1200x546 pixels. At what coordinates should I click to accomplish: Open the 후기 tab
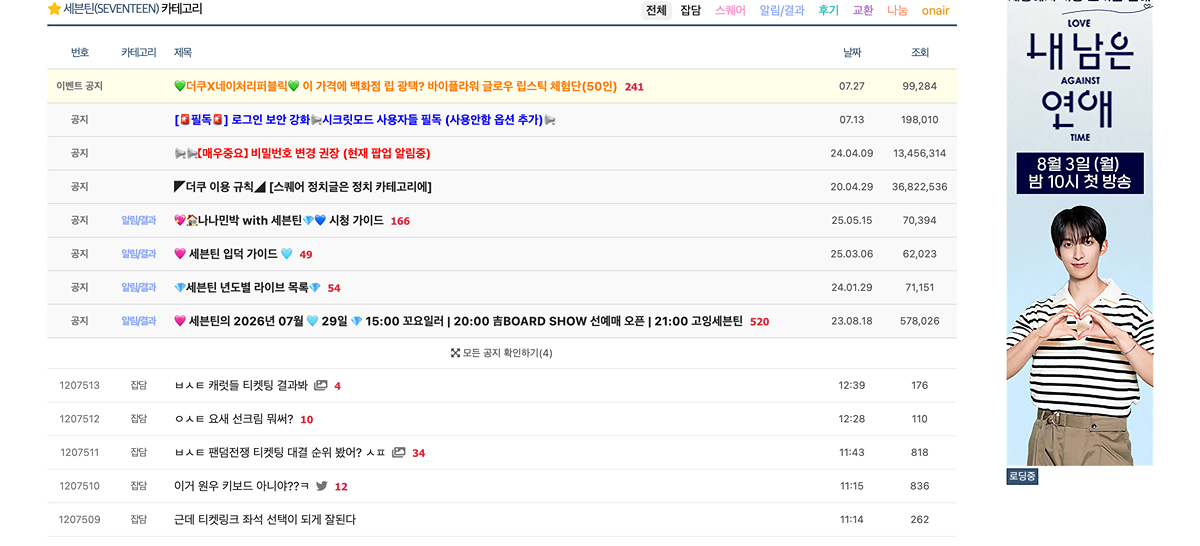[828, 10]
